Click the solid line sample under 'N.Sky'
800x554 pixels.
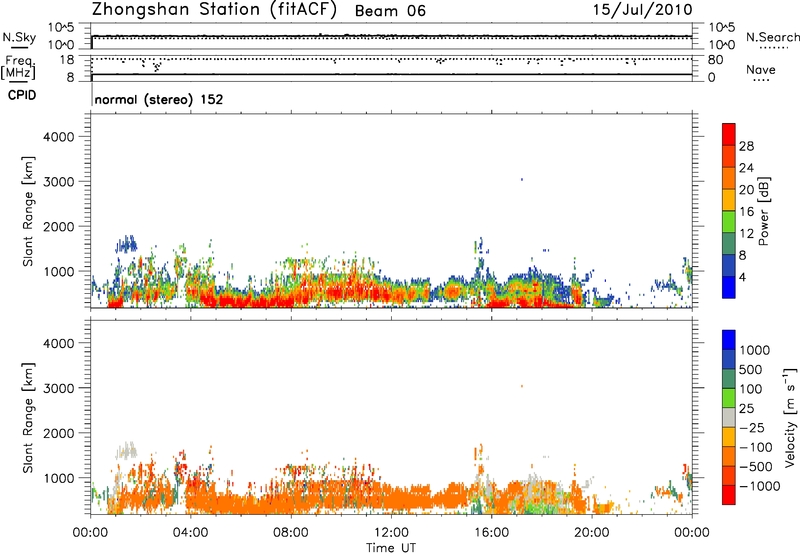(19, 47)
